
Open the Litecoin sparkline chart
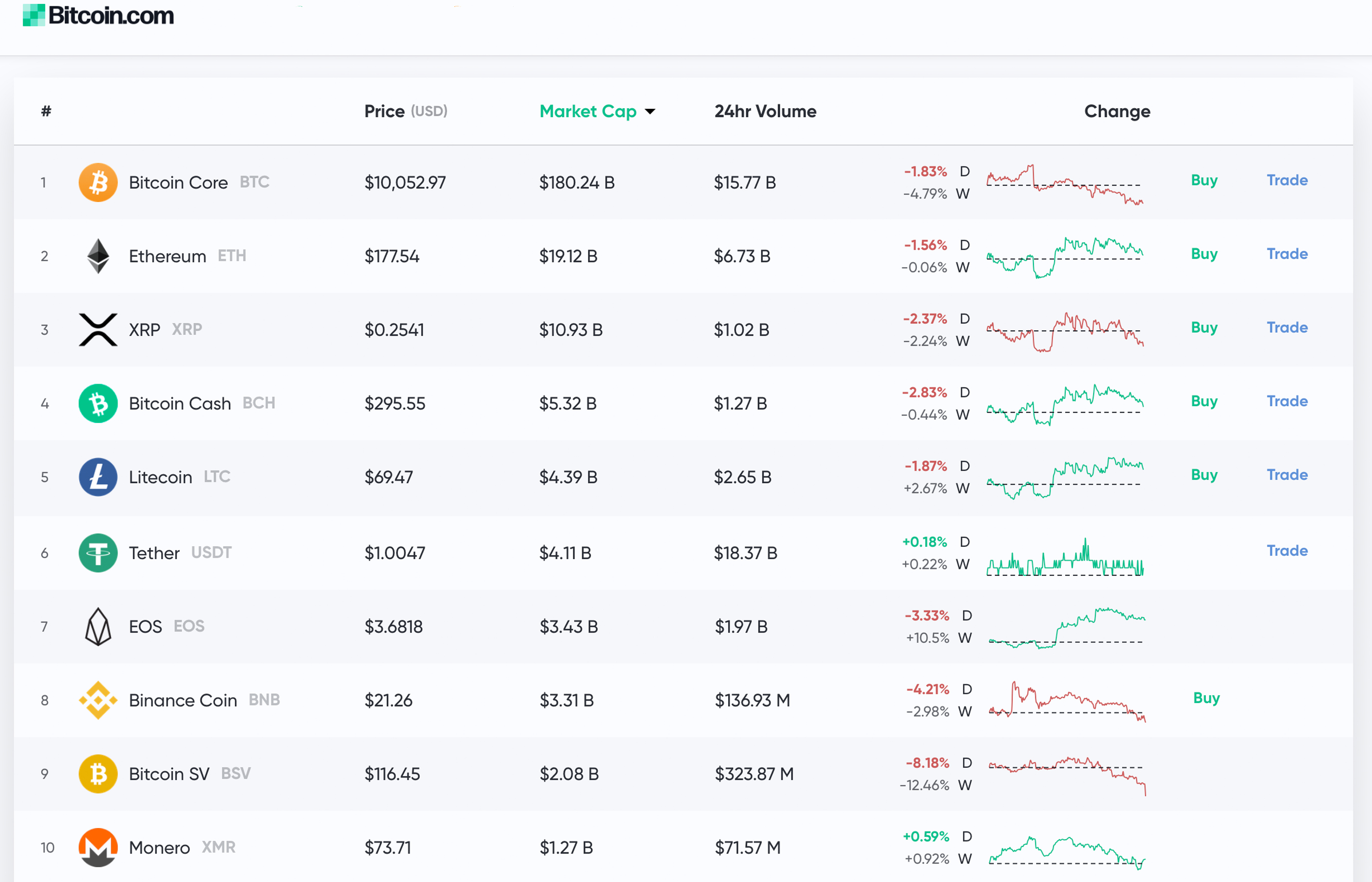[1065, 478]
